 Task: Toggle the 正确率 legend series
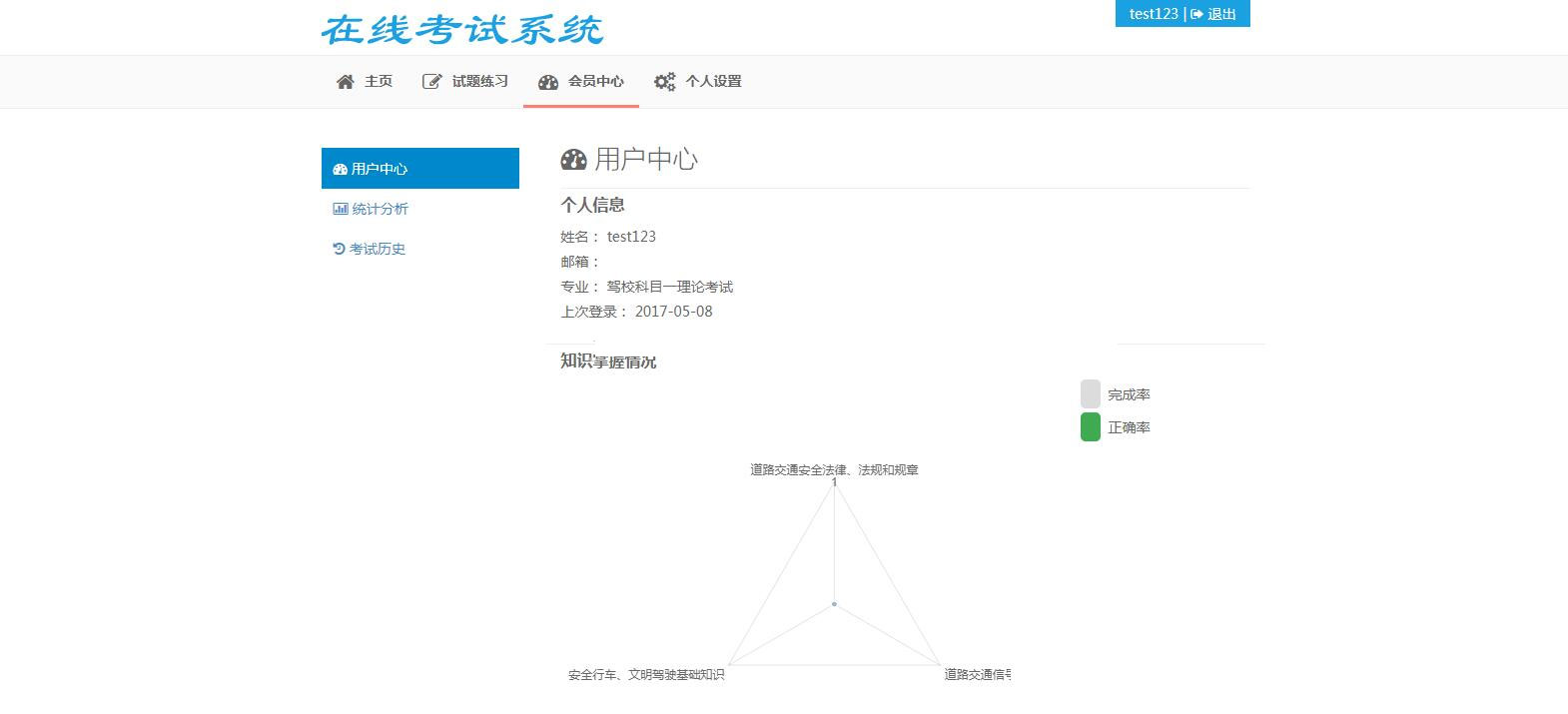[1129, 427]
